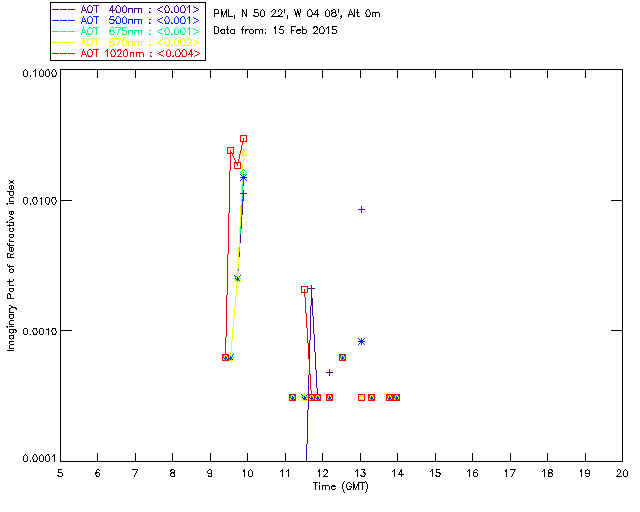The image size is (640, 512).
Task: Click the x-axis tick label 19
Action: 585,473
